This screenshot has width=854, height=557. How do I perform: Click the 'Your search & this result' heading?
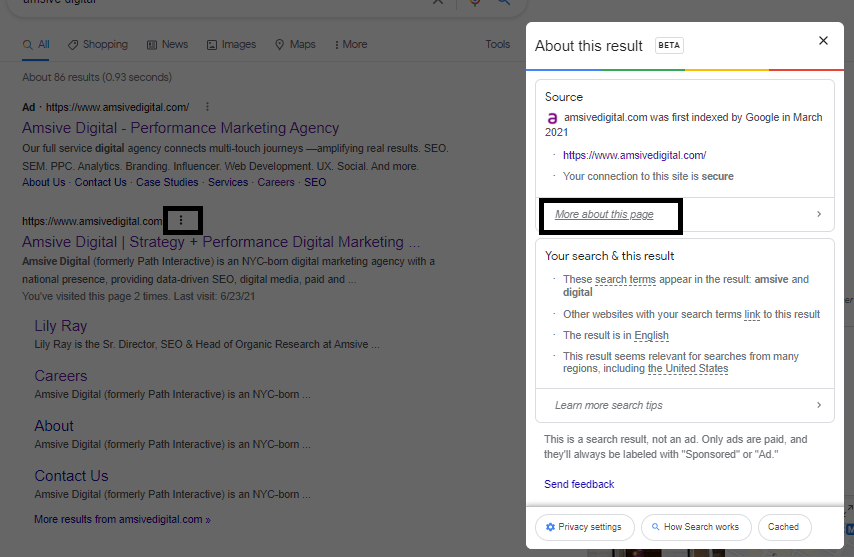pyautogui.click(x=609, y=256)
